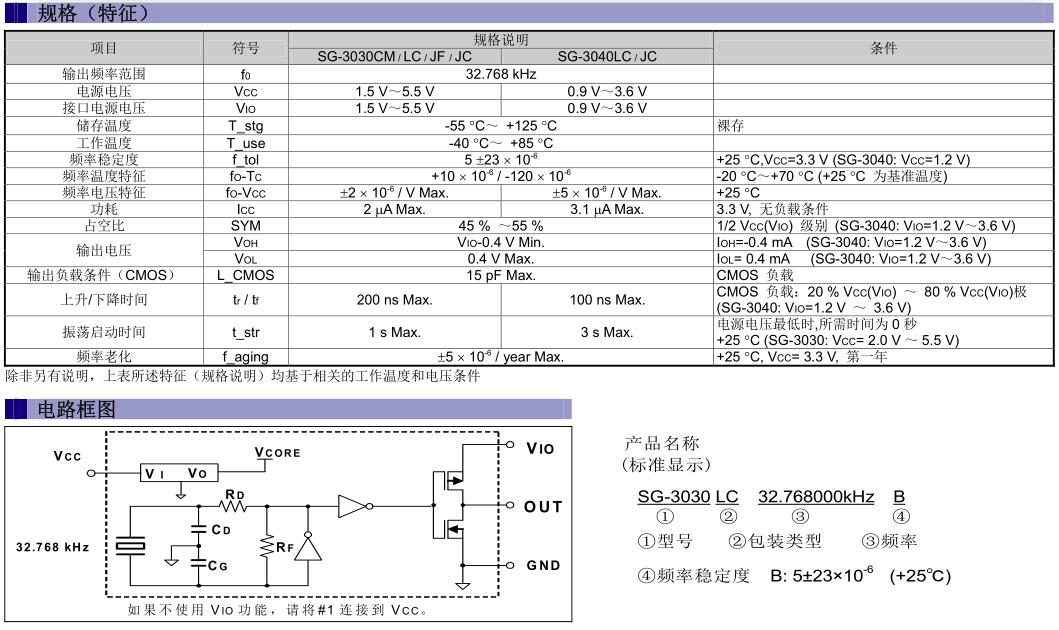The image size is (1059, 630).
Task: Click the 'fo-Tc' symbol cell
Action: click(246, 176)
